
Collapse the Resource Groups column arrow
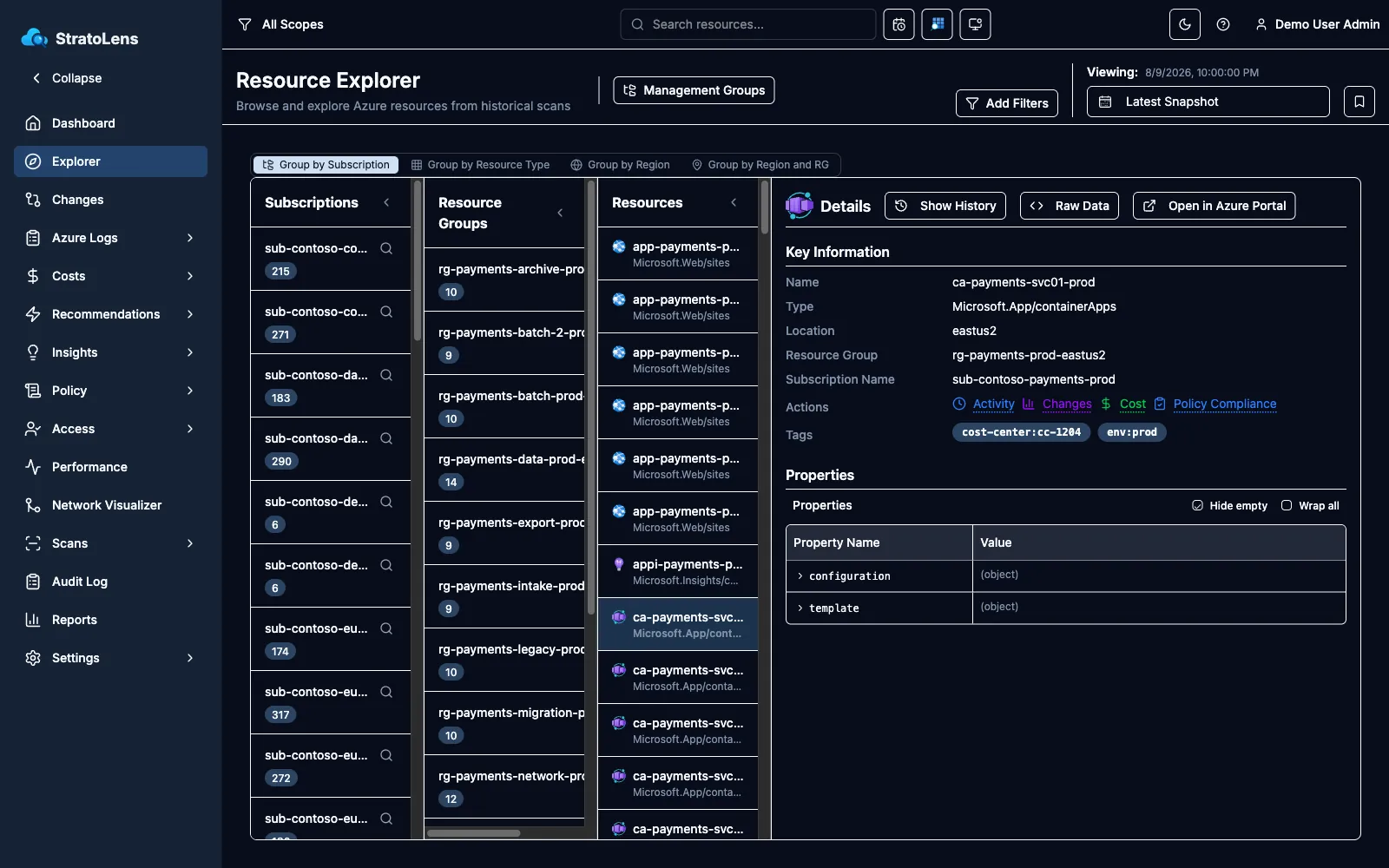click(560, 213)
